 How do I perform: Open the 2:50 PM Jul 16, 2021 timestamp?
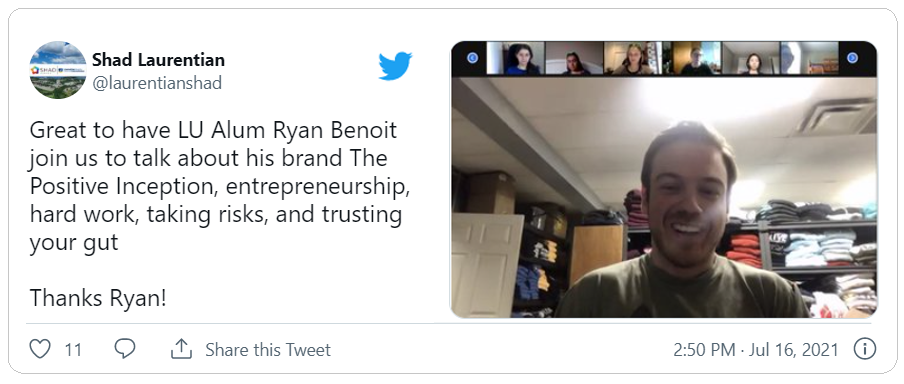[756, 349]
